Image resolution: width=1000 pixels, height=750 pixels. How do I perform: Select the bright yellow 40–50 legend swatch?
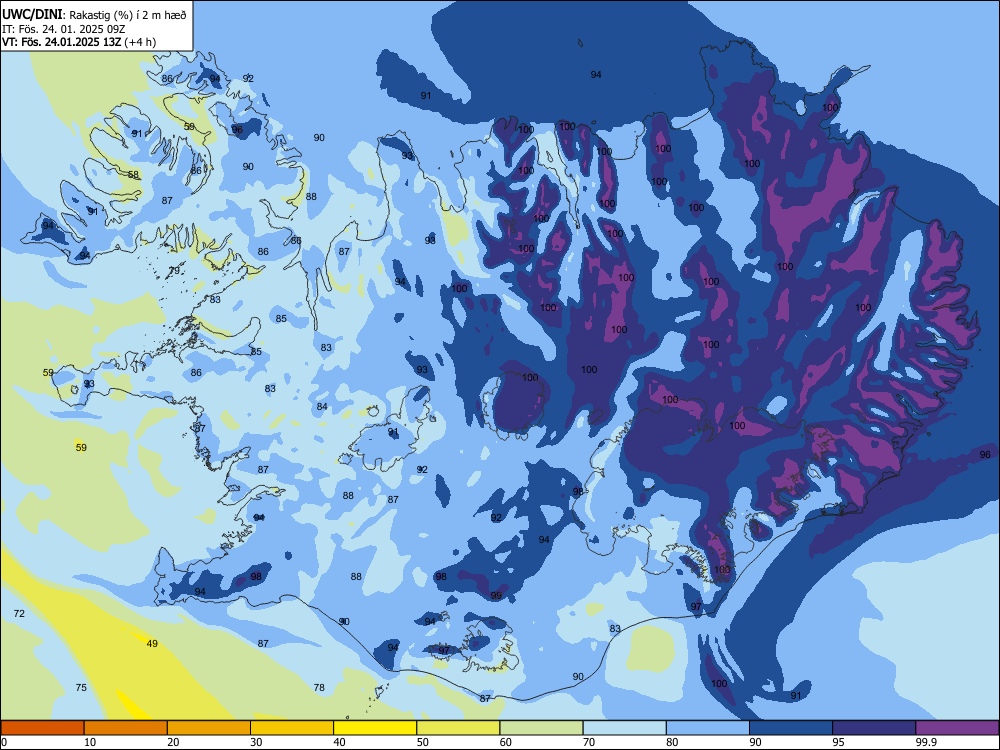tap(375, 728)
